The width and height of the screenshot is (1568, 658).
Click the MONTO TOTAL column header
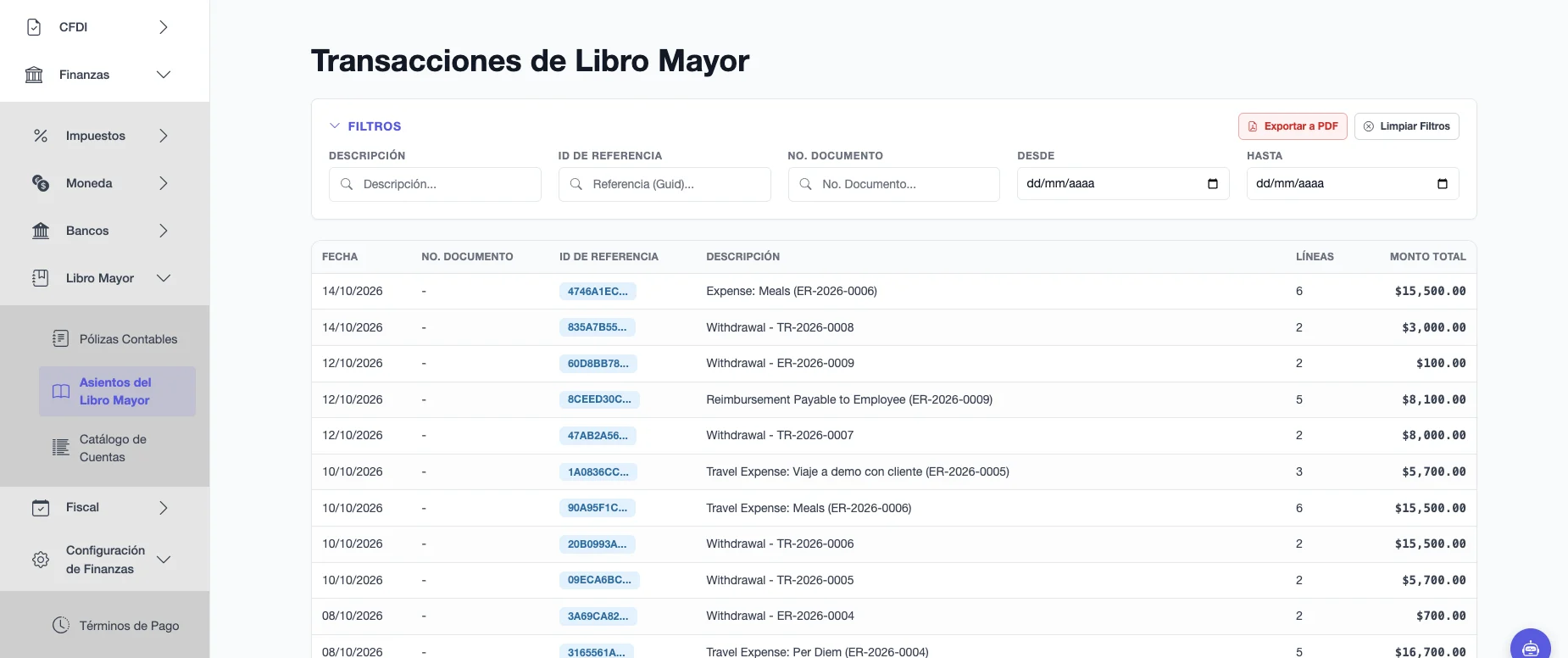1428,257
